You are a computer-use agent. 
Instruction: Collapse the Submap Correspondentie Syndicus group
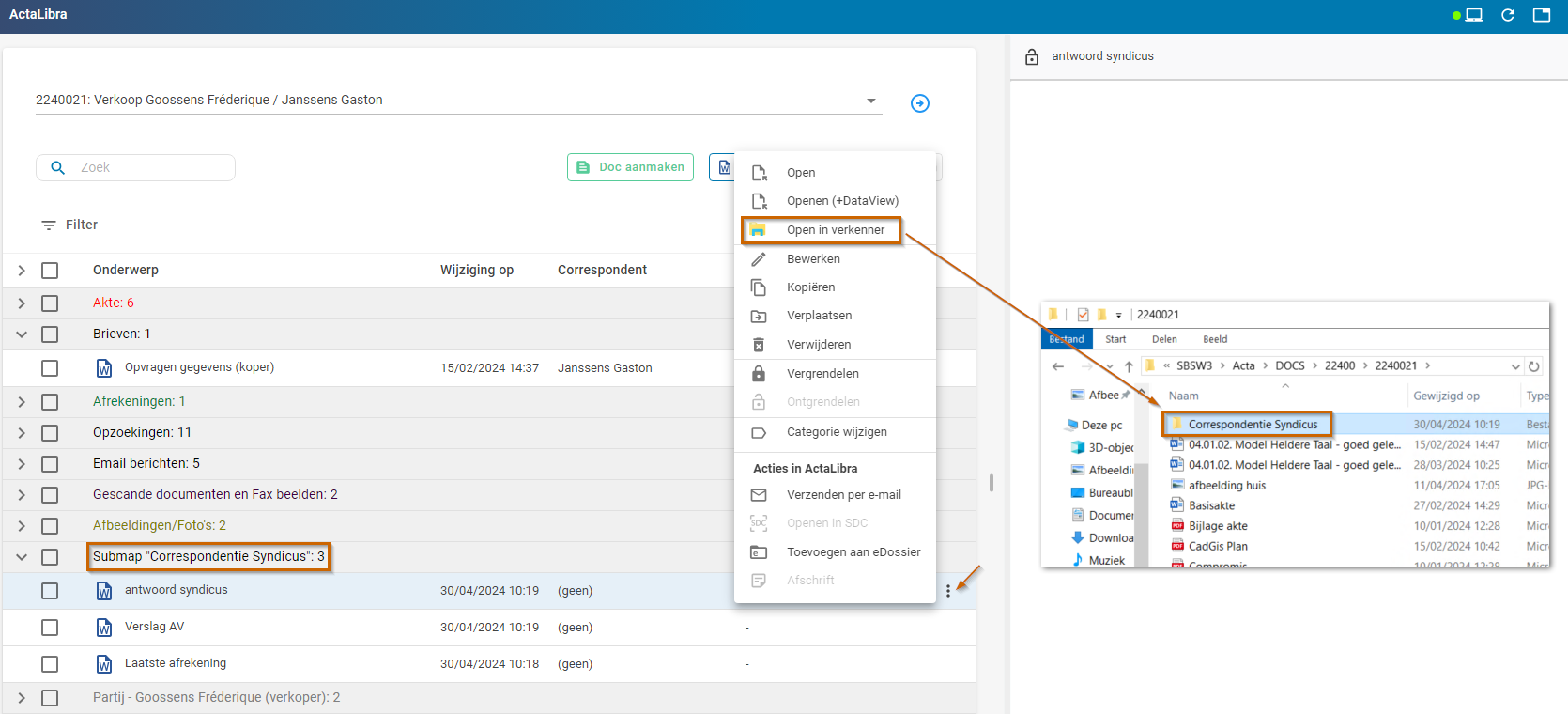coord(22,557)
